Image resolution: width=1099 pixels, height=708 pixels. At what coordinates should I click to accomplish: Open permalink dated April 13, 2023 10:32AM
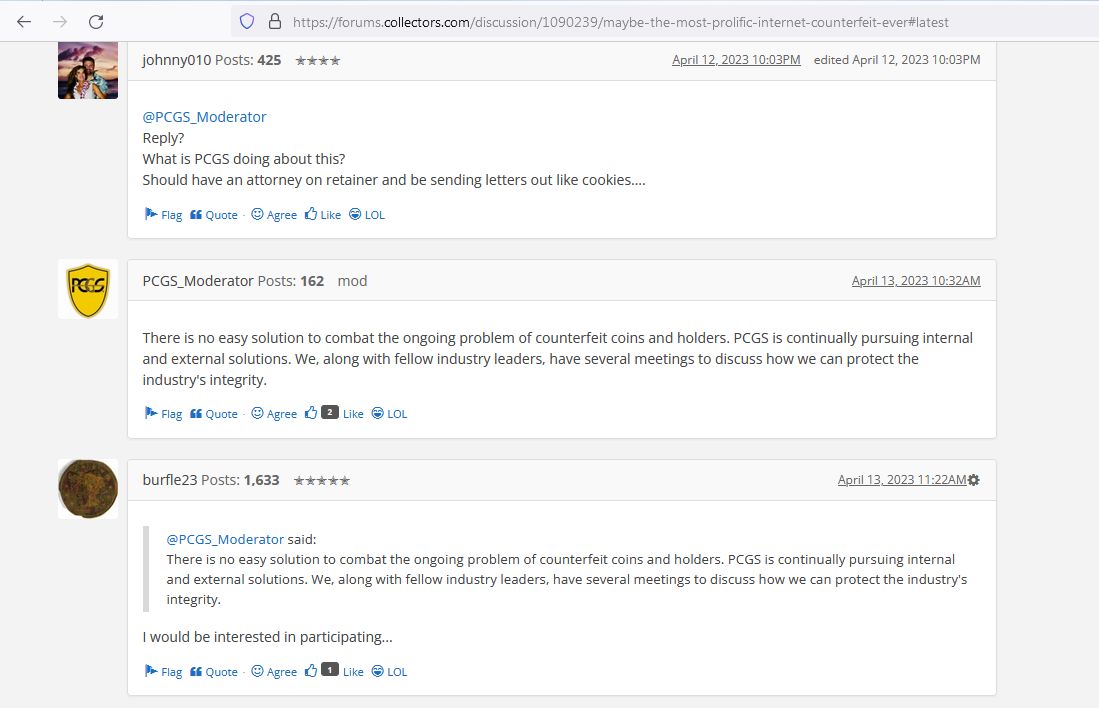click(x=916, y=281)
